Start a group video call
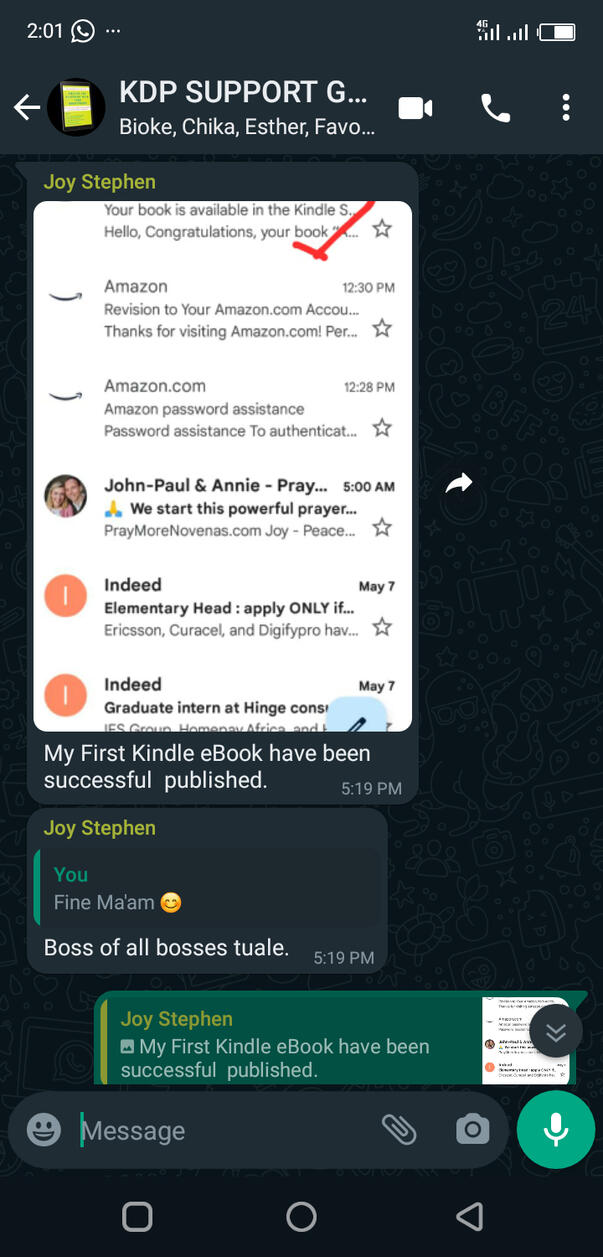This screenshot has width=603, height=1257. pos(415,108)
